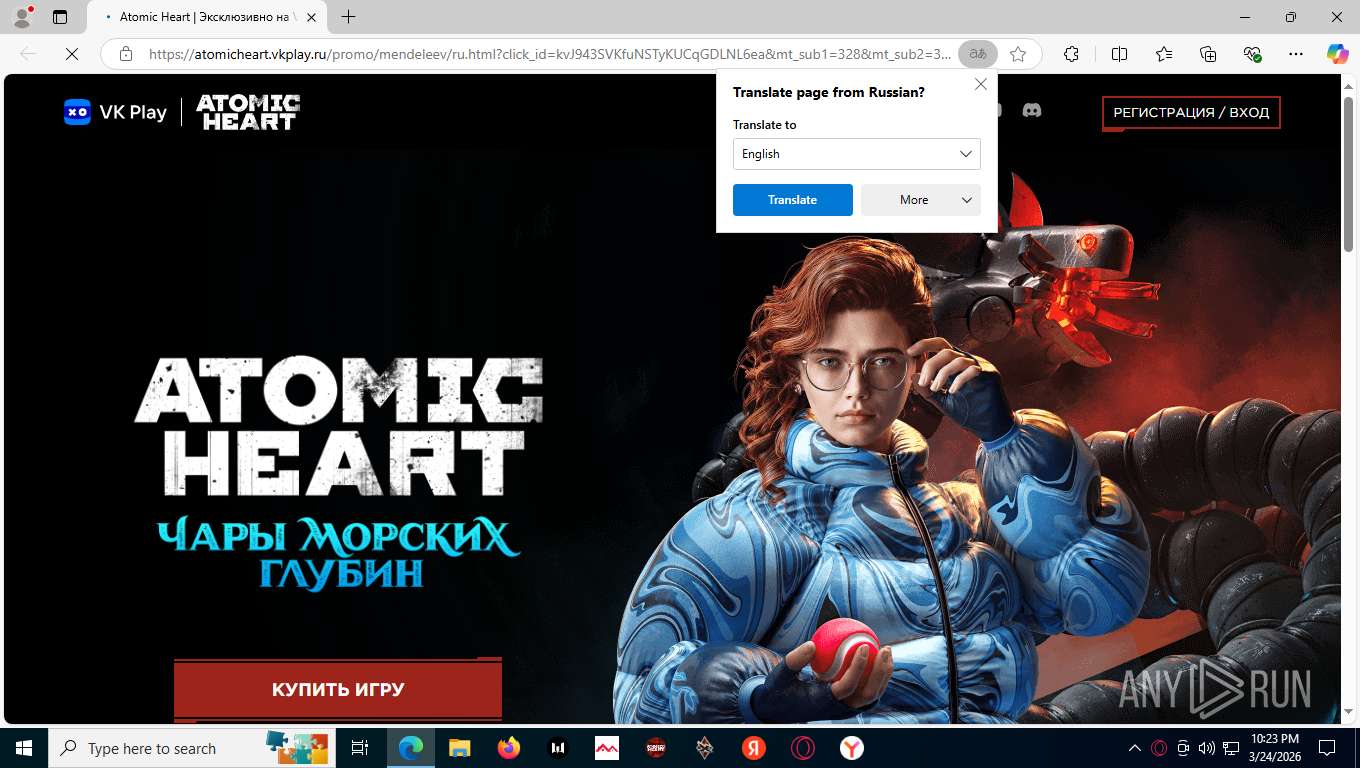Viewport: 1360px width, 768px height.
Task: Click the КУПИТЬ ИГРУ button
Action: tap(338, 690)
